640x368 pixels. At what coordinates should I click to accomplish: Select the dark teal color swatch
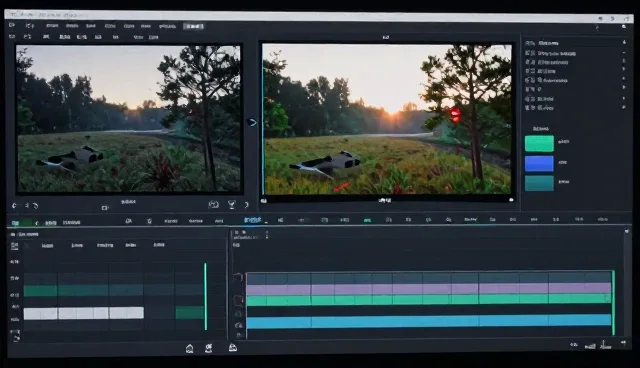[x=539, y=183]
